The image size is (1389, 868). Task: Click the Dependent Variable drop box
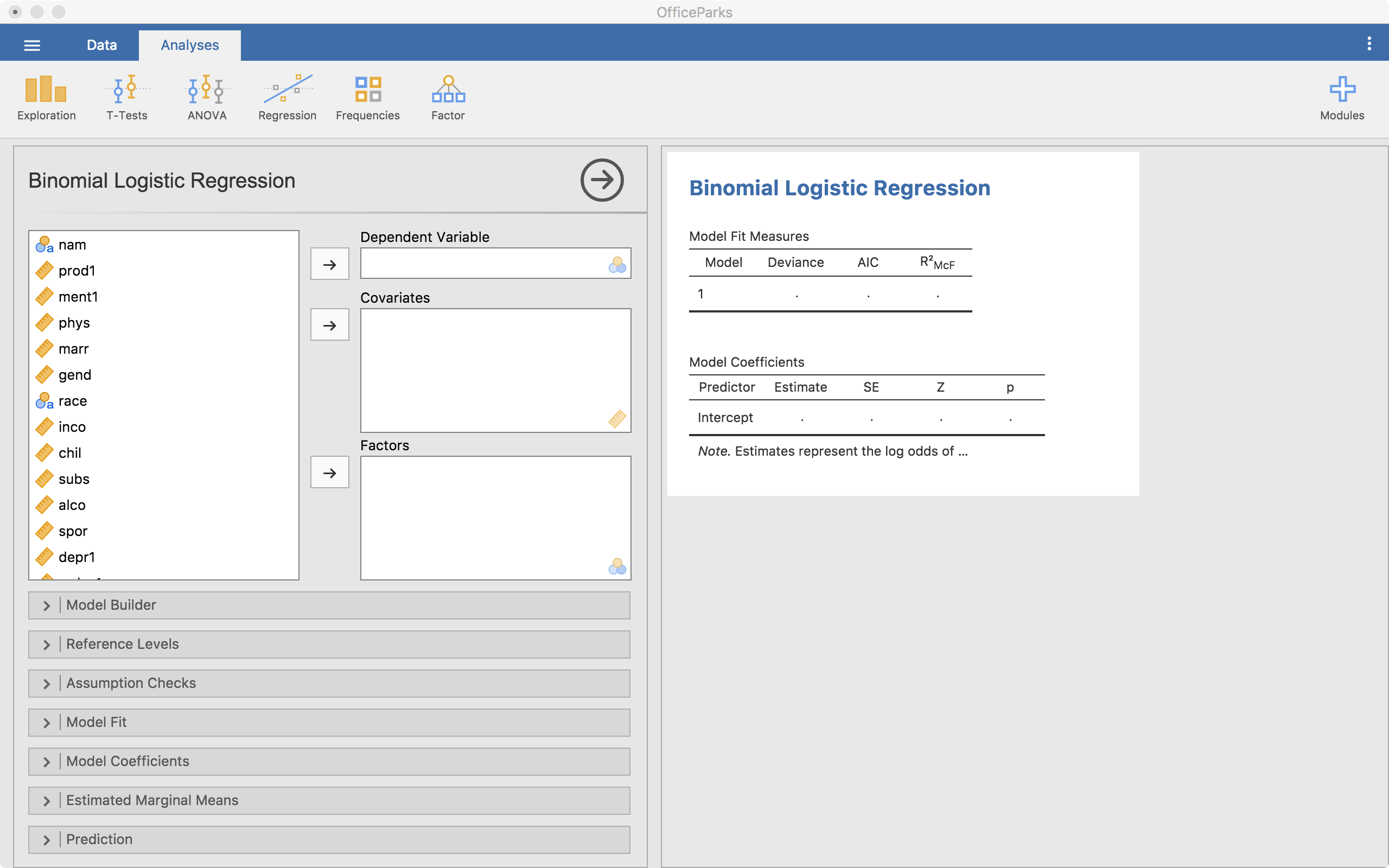coord(495,264)
